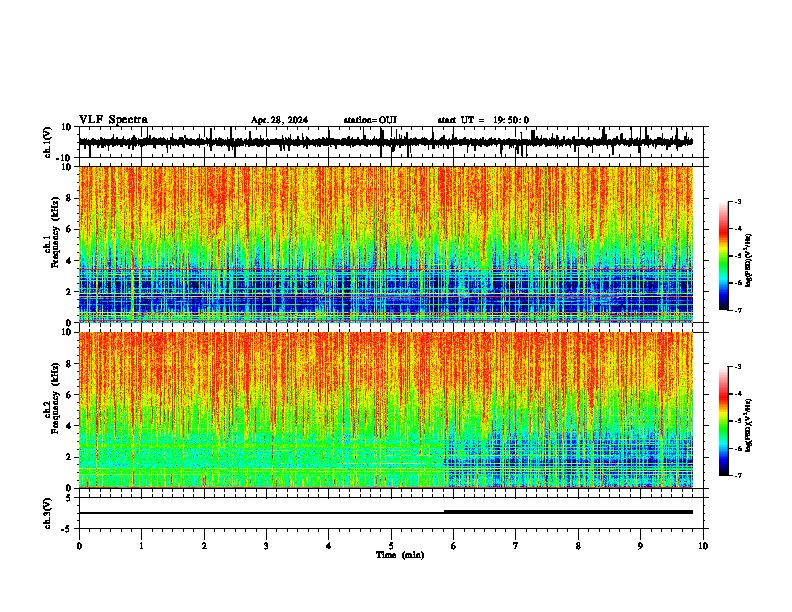Click the ch.1 color bar log PSD label

coord(749,260)
